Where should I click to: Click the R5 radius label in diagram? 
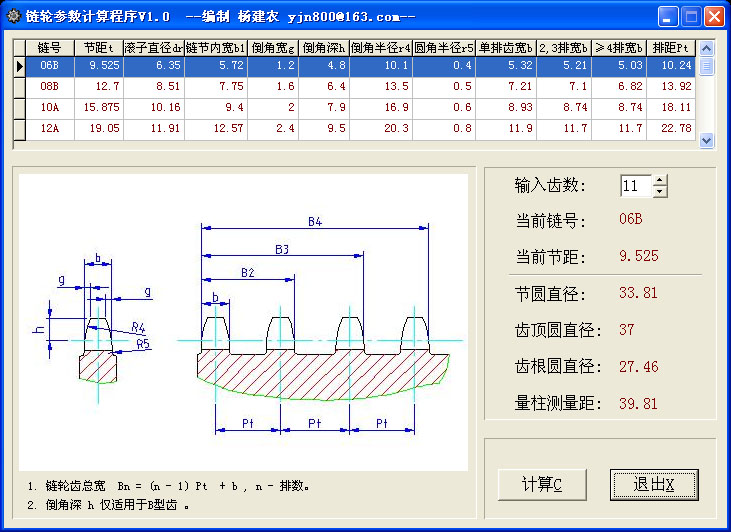tap(143, 344)
